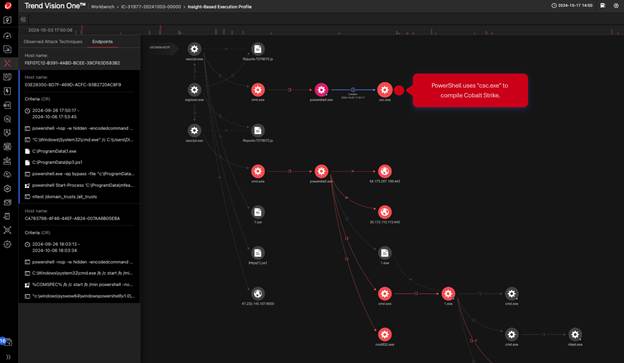Click criteria row powershell Start-Process
Screen dimensions: 624x363
click(80, 185)
